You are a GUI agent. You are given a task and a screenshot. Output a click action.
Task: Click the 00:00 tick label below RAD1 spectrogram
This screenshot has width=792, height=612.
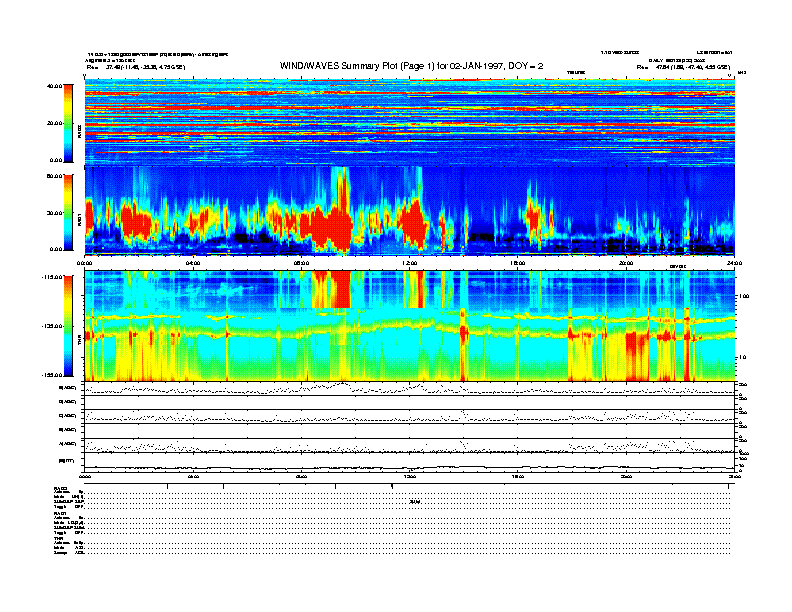point(84,263)
